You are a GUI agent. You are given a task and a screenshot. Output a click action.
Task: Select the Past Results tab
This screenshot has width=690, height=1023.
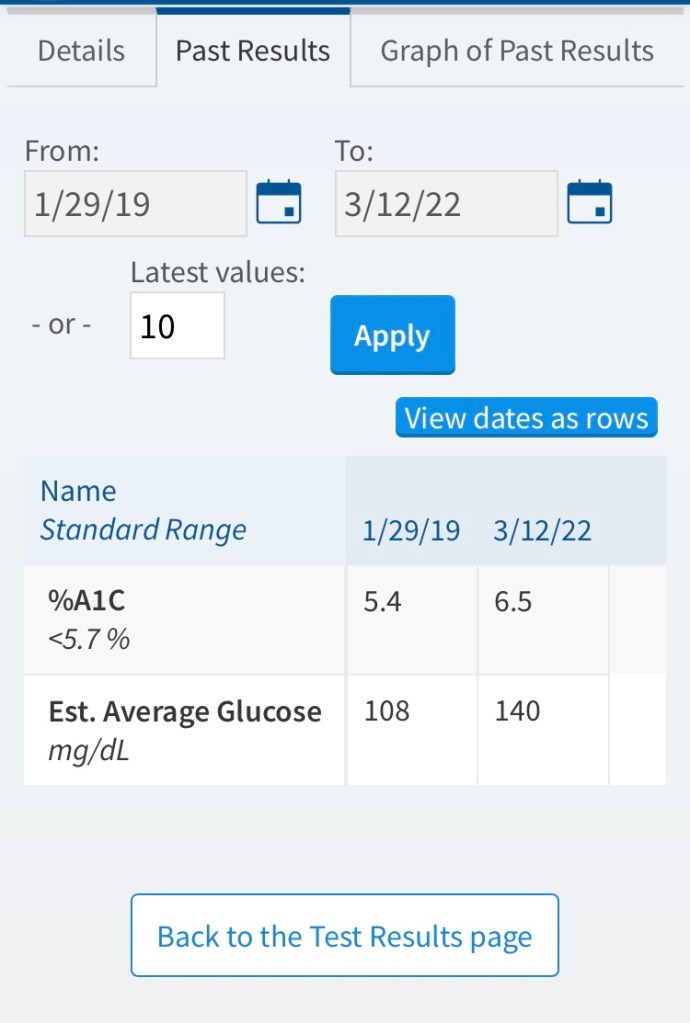coord(253,51)
